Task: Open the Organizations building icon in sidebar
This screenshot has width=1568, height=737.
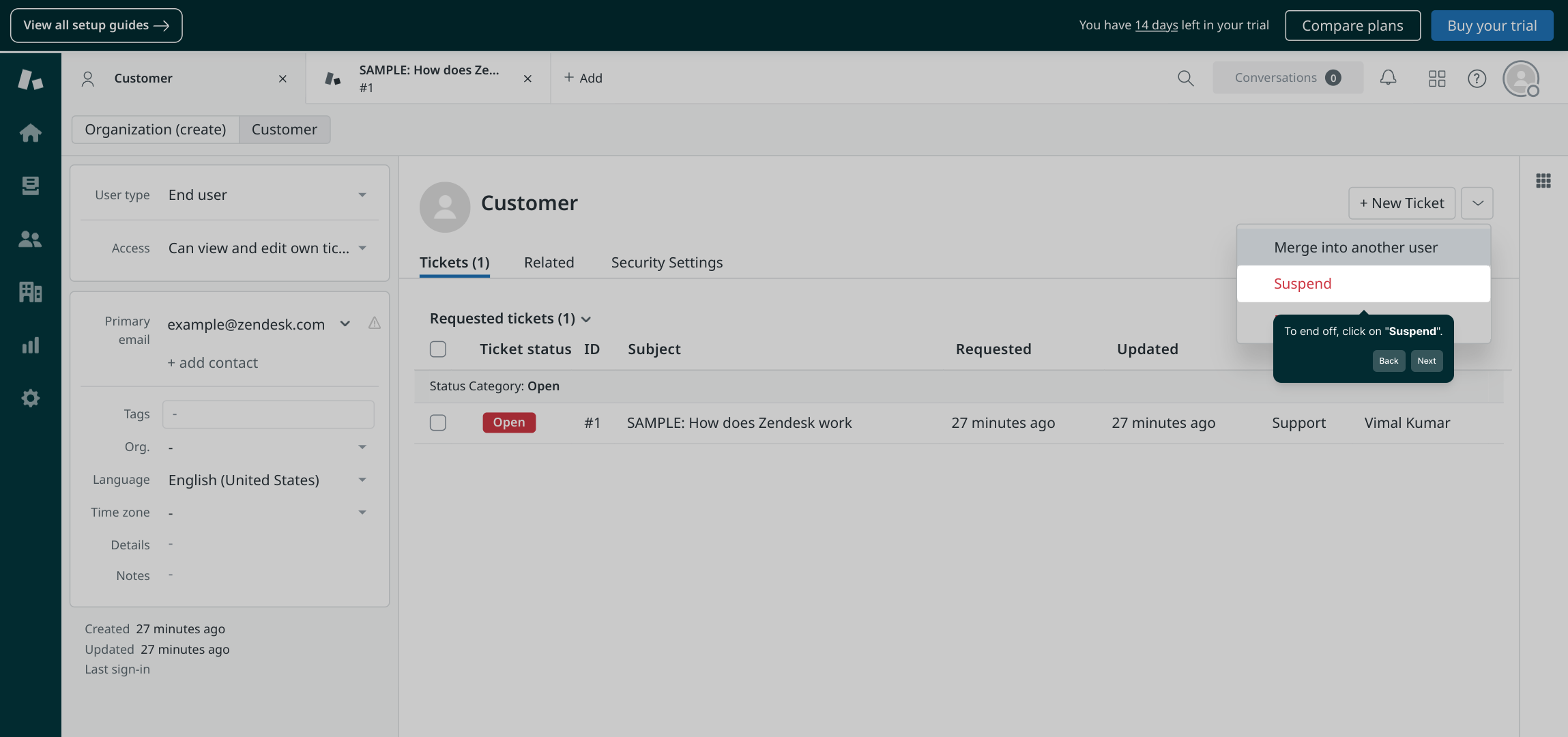Action: pyautogui.click(x=30, y=292)
